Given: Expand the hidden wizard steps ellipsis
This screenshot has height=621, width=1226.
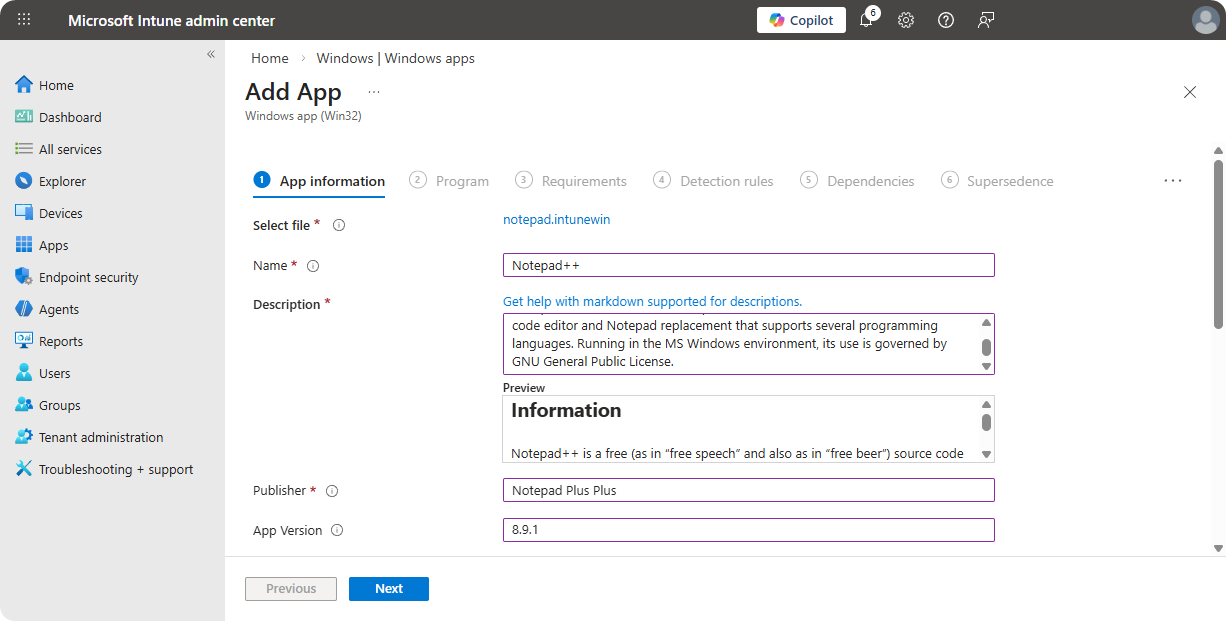Looking at the screenshot, I should [x=1173, y=181].
